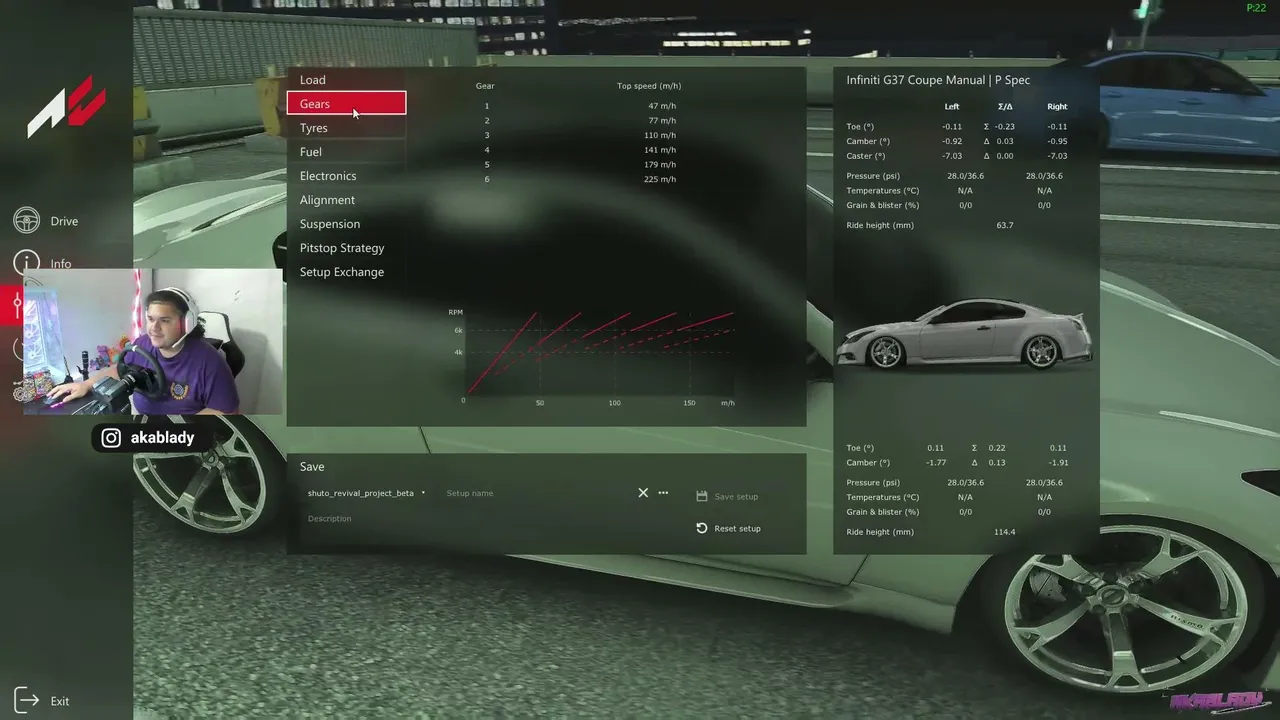Click the 179 m/h top speed value

(x=660, y=164)
